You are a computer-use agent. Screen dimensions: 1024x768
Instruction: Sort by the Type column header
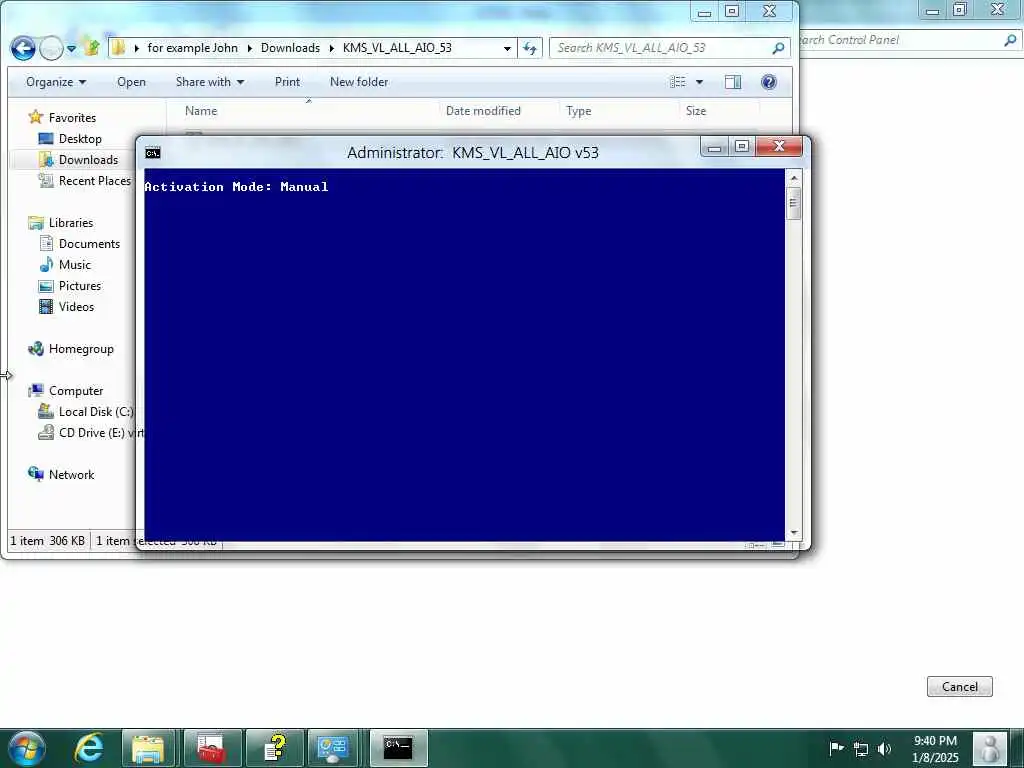point(579,111)
